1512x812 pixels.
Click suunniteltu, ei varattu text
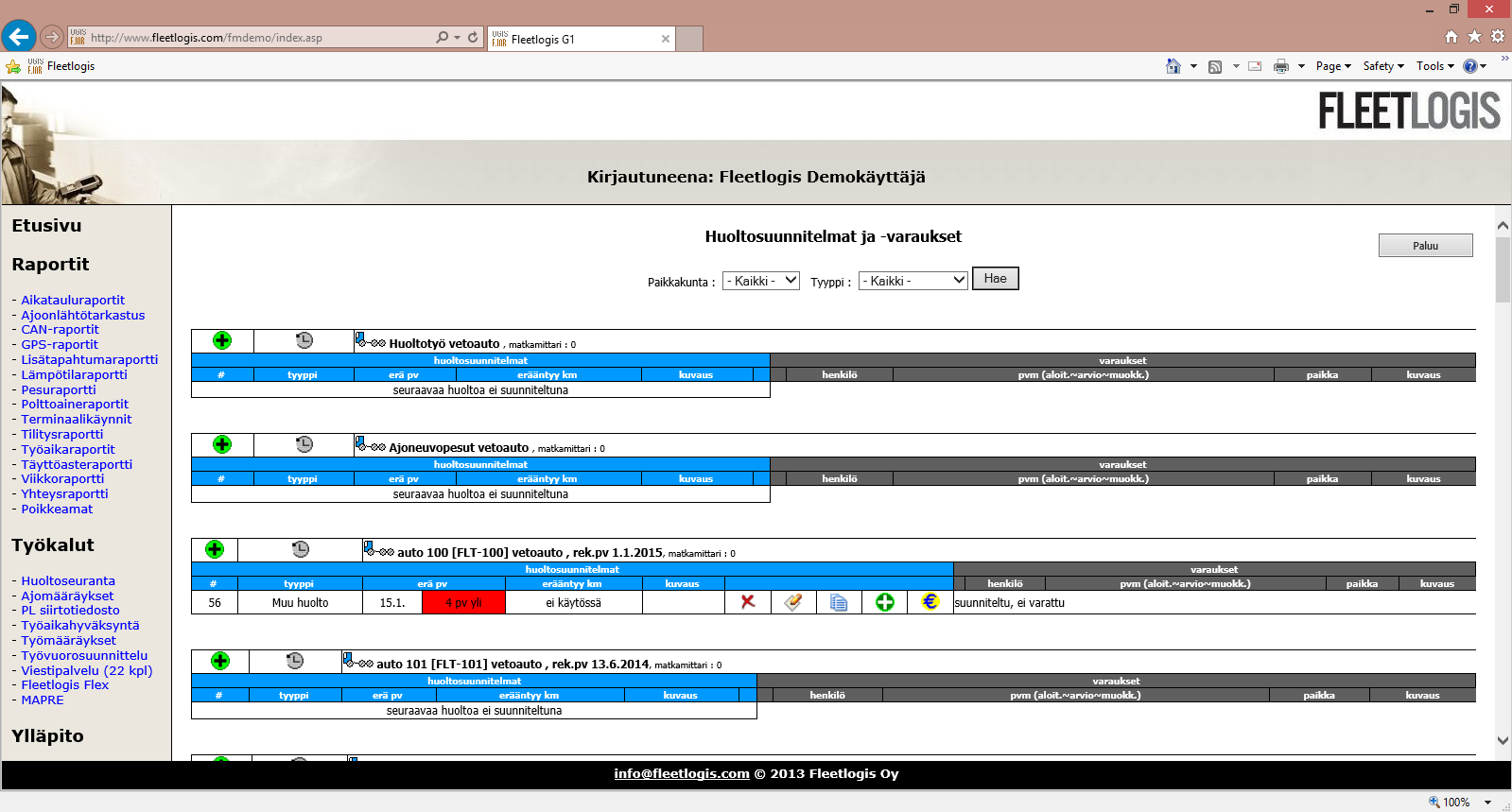tap(1009, 602)
